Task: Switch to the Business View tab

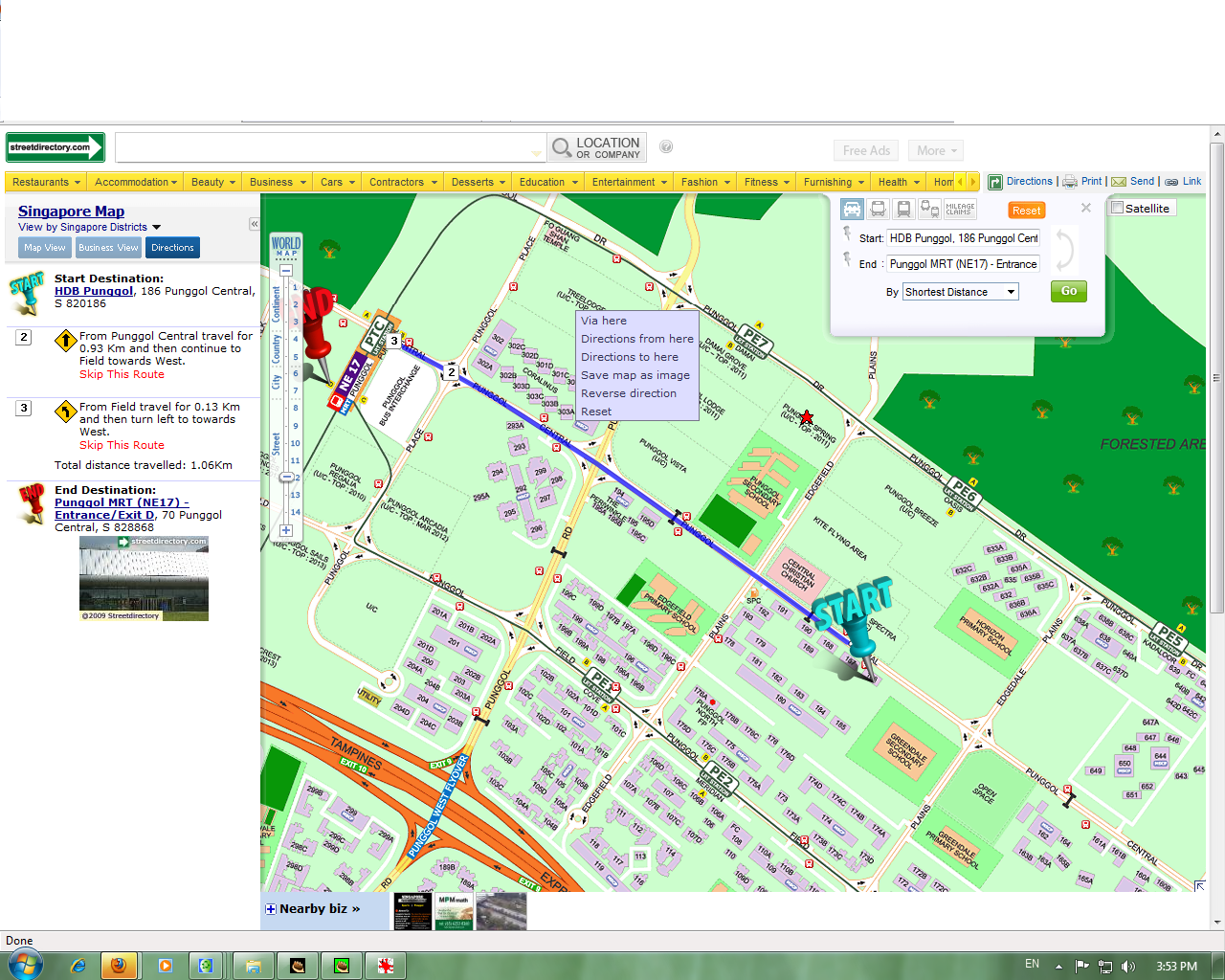Action: pos(108,248)
